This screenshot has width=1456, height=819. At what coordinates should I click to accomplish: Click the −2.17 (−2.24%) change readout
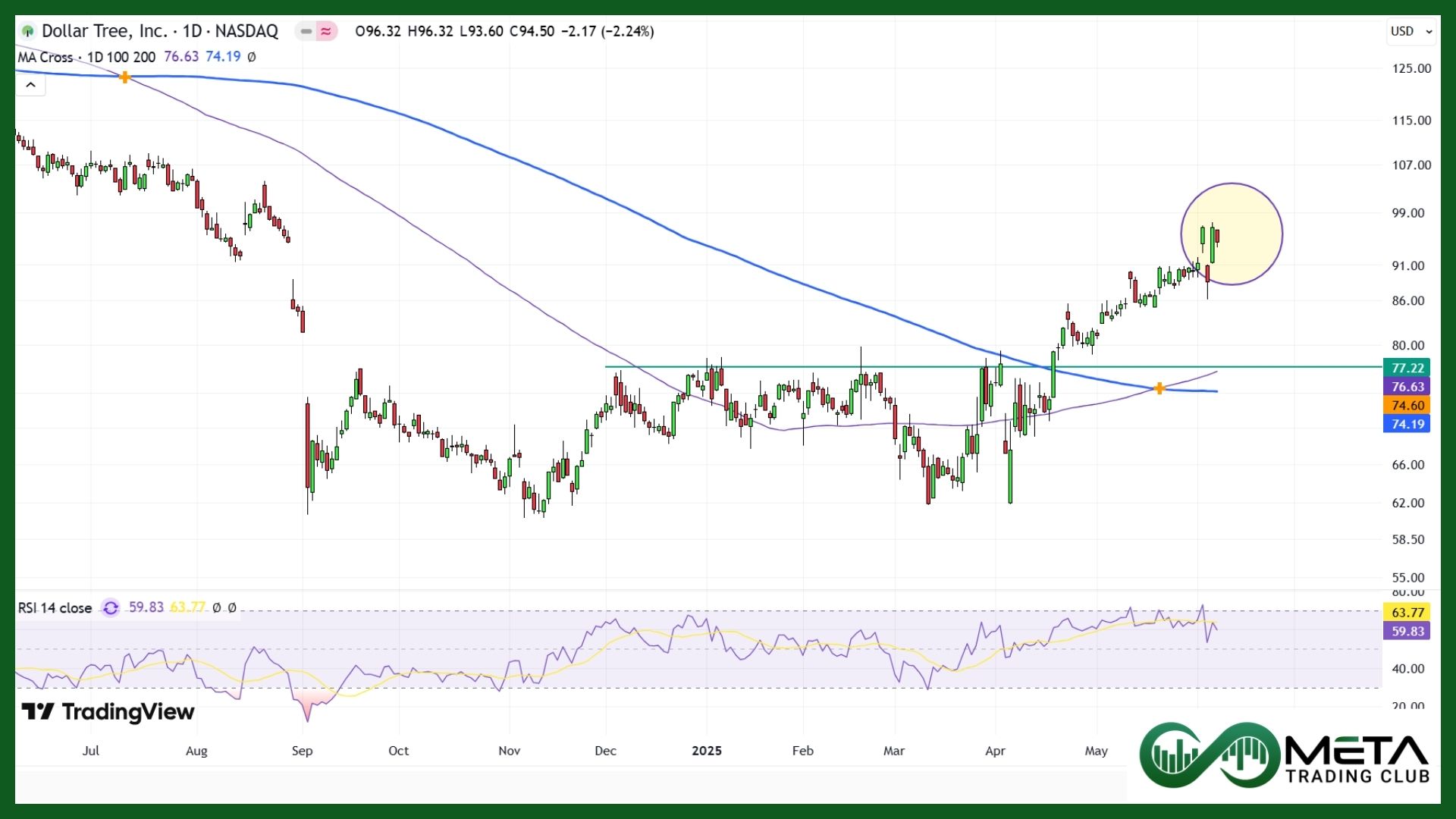tap(607, 31)
